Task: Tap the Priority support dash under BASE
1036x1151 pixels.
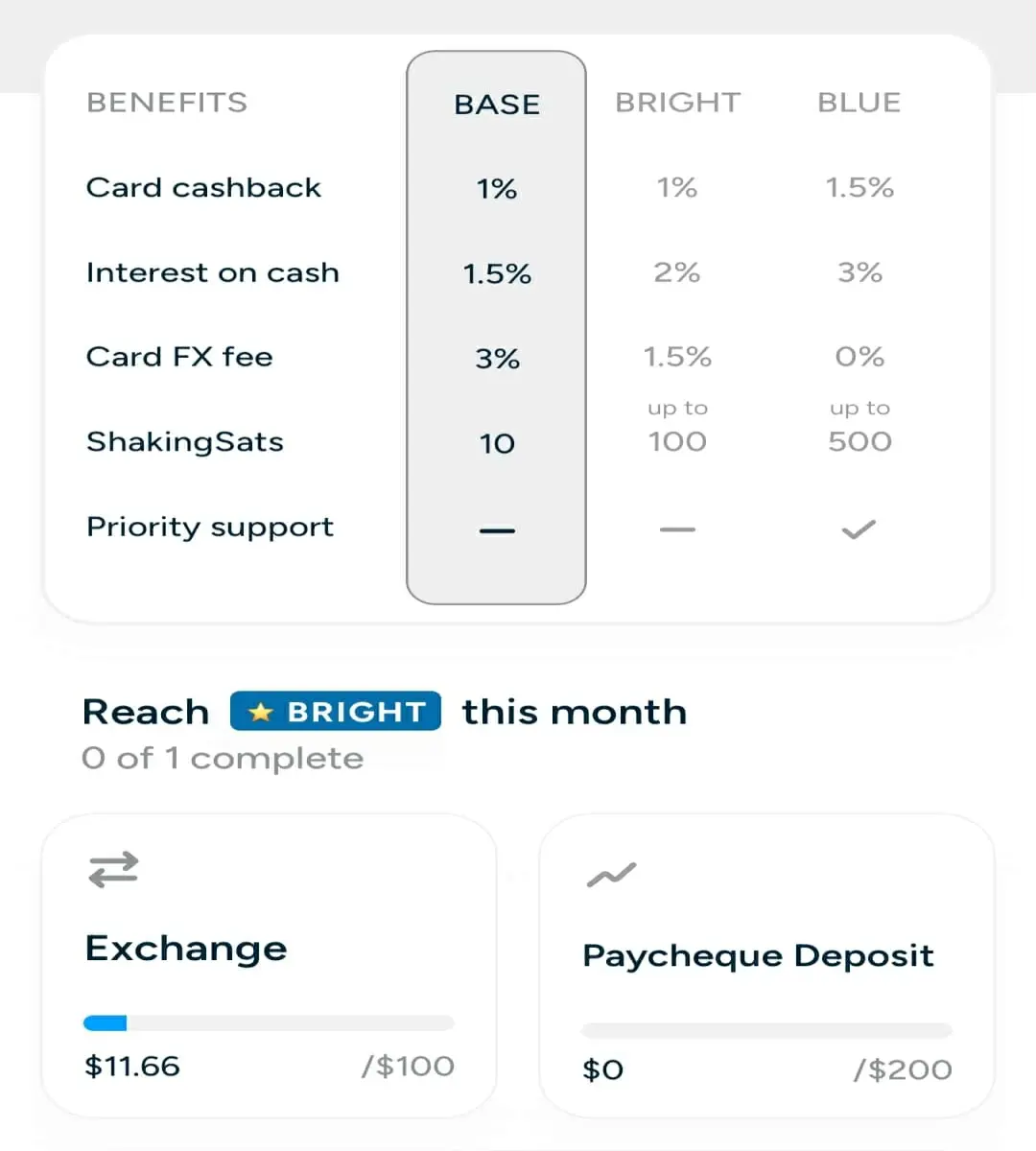Action: pos(497,530)
